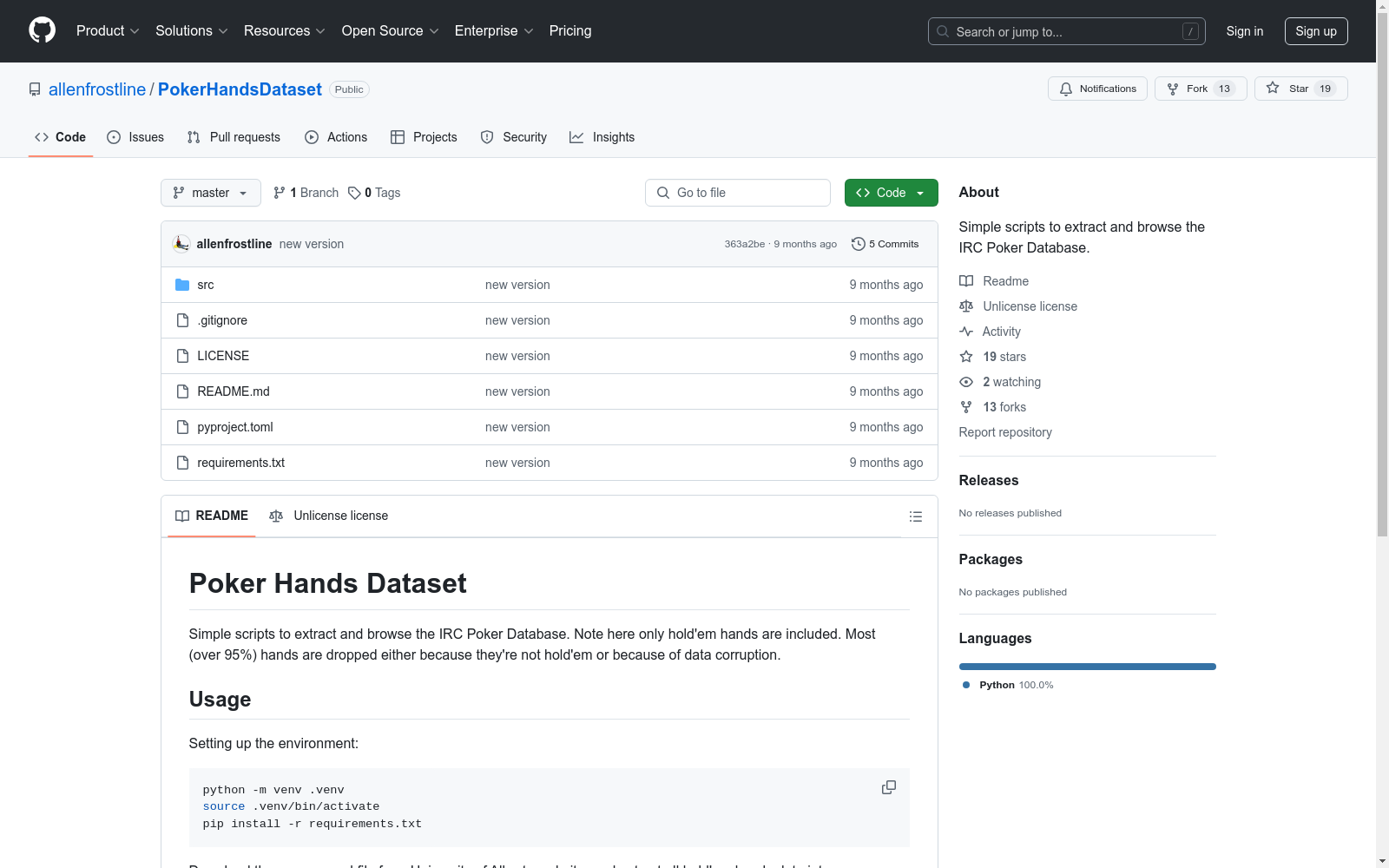Click the tag icon next to 0 Tags

354,193
